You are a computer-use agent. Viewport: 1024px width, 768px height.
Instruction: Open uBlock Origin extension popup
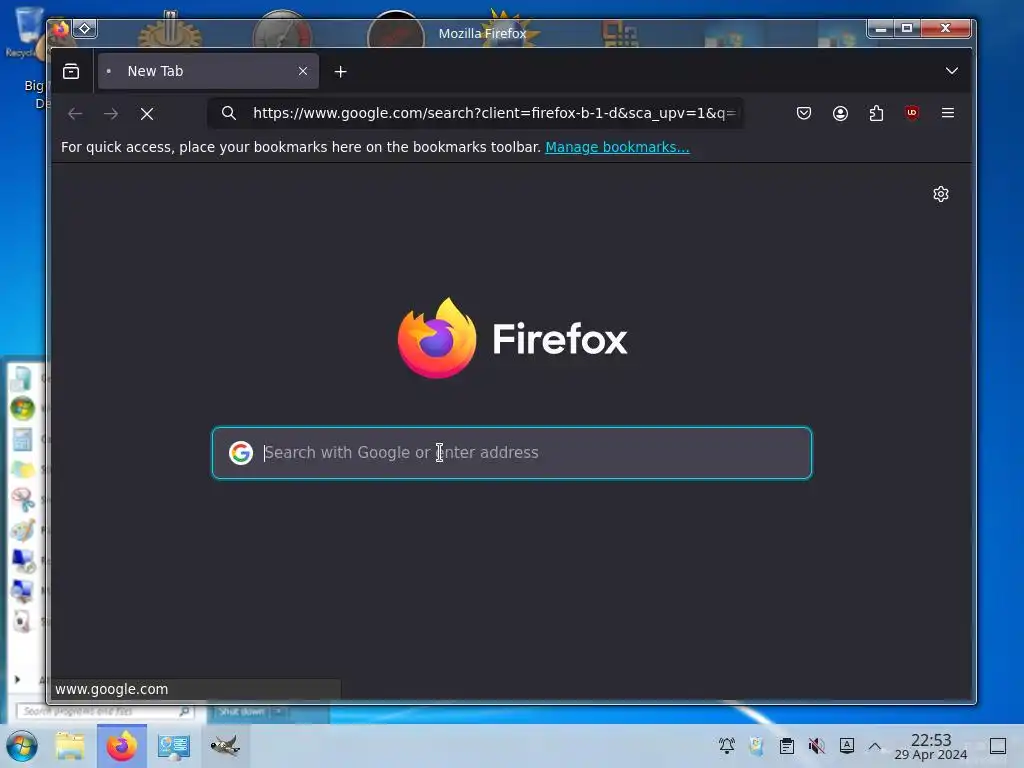point(912,113)
